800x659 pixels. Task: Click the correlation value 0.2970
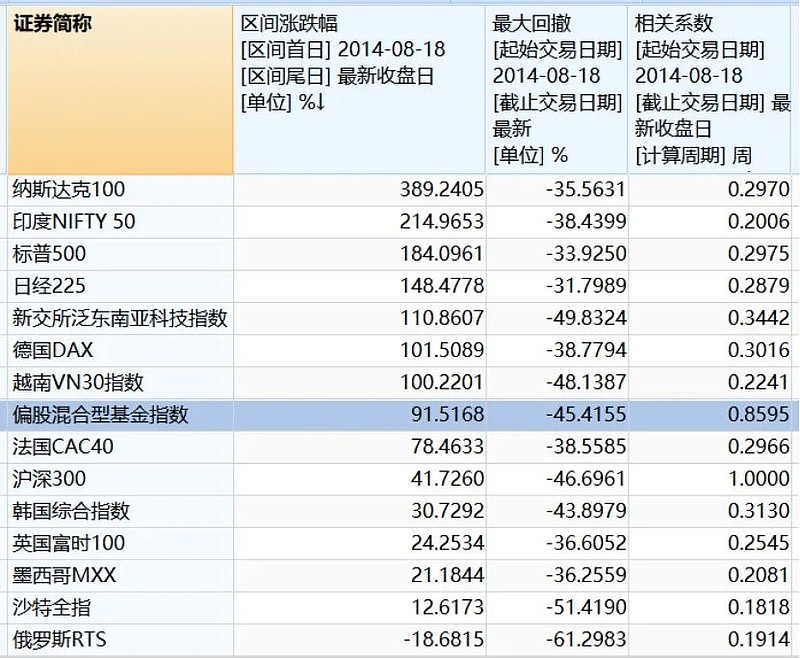click(x=759, y=190)
